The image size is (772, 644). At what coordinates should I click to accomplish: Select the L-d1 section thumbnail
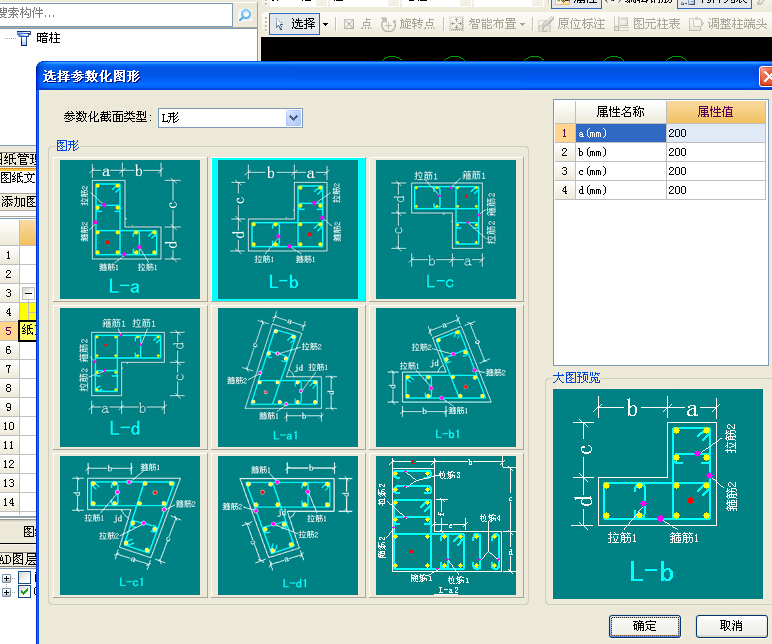[x=288, y=525]
